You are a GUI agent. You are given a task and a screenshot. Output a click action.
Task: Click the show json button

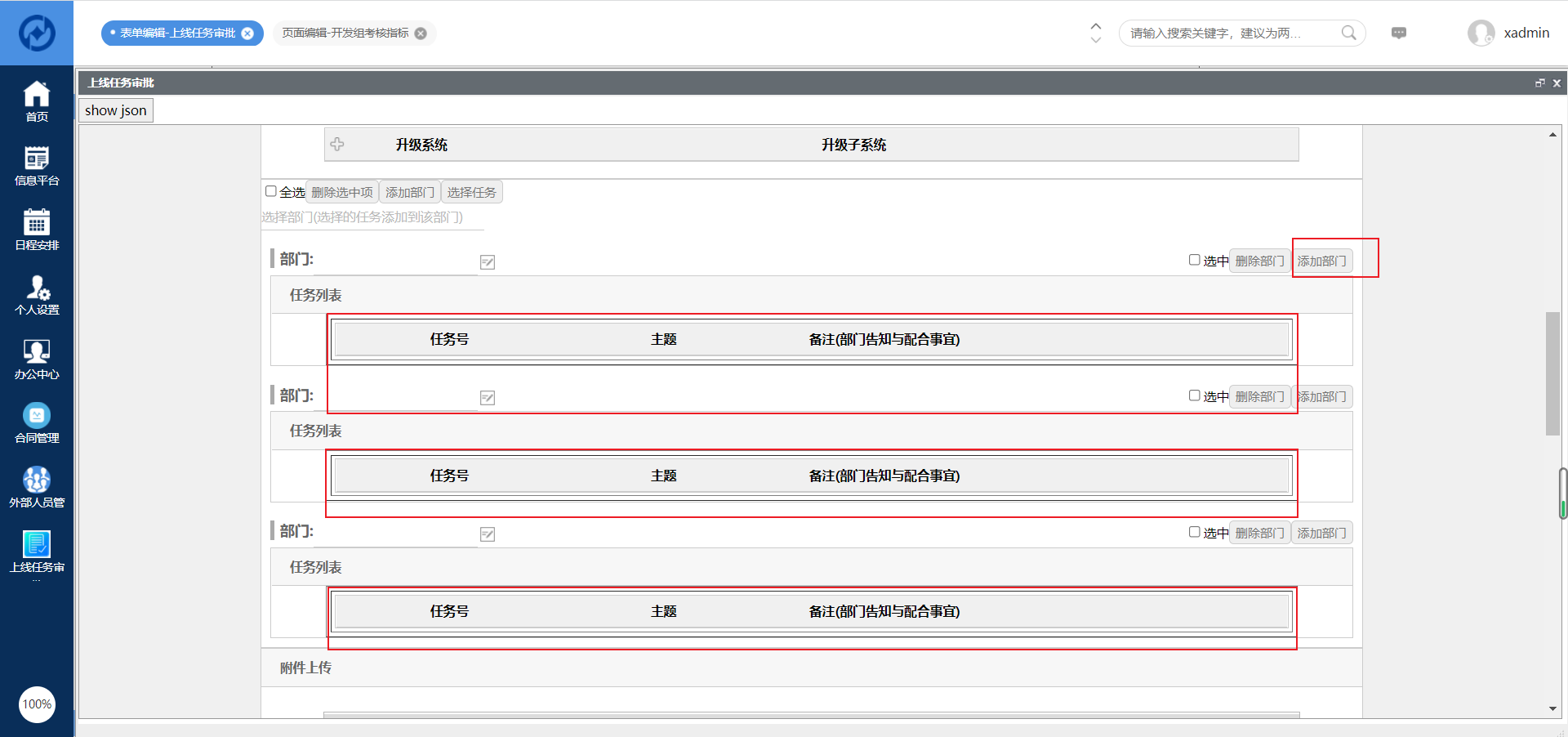point(116,110)
